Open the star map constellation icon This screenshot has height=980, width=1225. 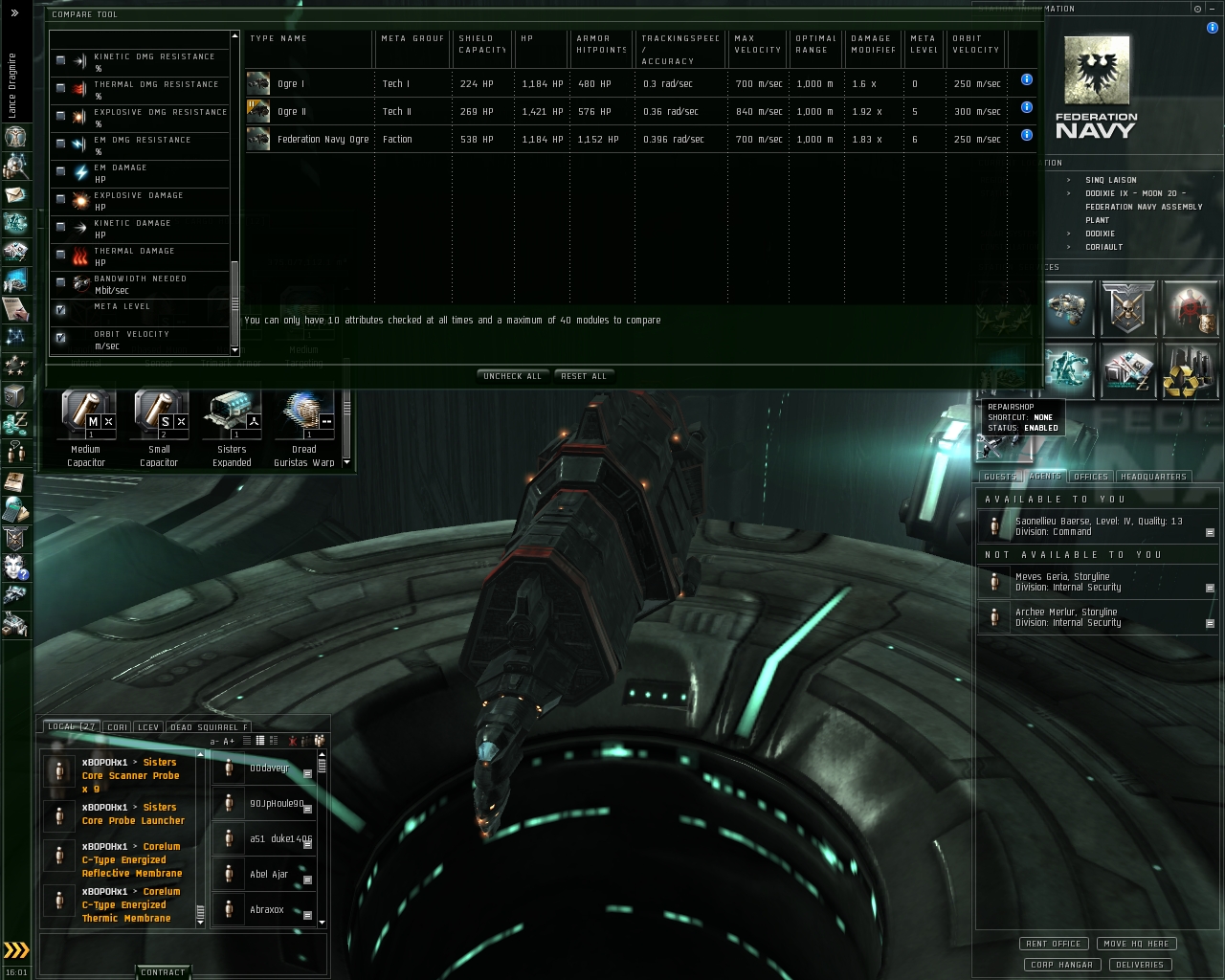(x=15, y=337)
